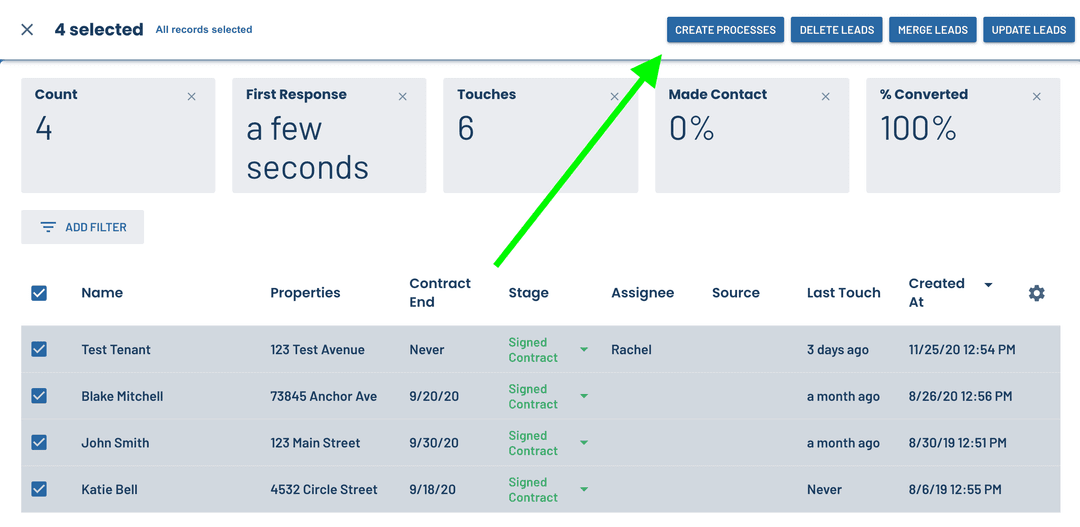1080x527 pixels.
Task: Open the Blake Mitchell lead record
Action: pyautogui.click(x=122, y=397)
